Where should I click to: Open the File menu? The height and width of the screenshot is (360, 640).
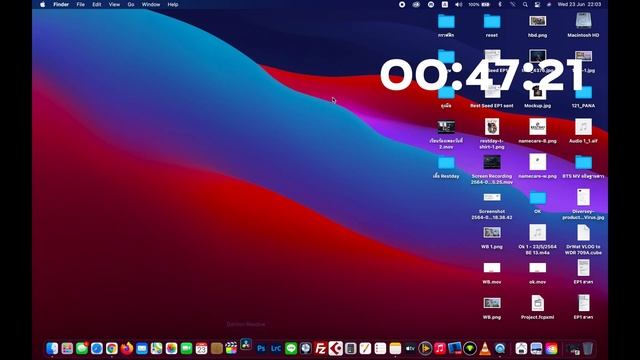coord(81,4)
